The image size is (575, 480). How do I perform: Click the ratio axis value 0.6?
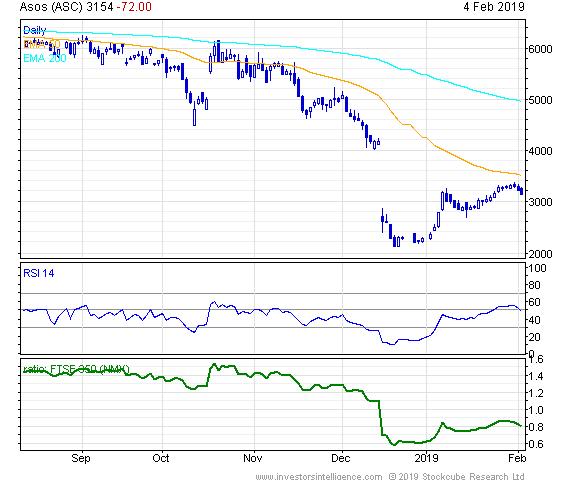click(x=535, y=444)
